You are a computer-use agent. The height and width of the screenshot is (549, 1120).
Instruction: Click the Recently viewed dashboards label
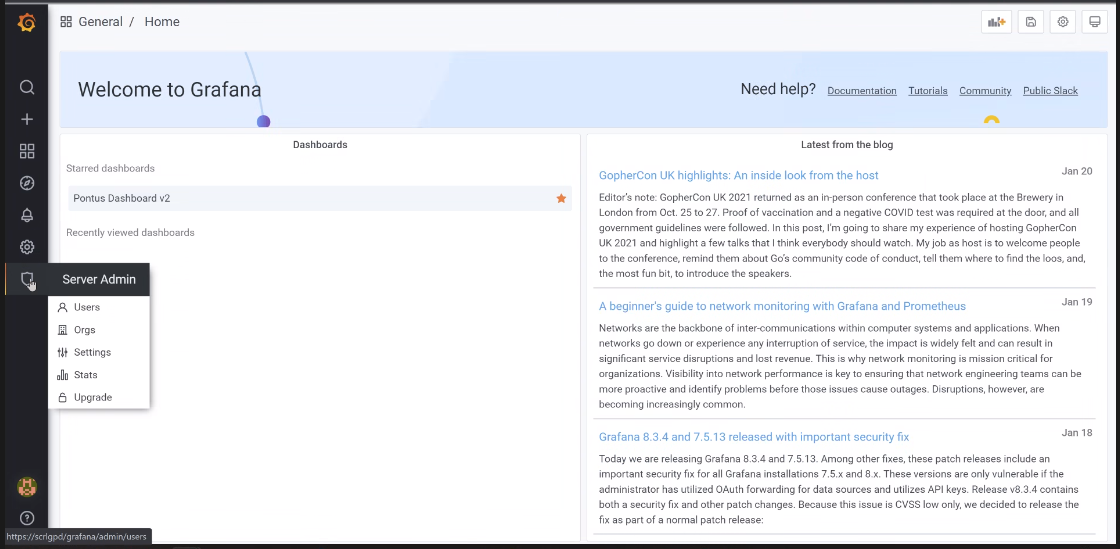pyautogui.click(x=130, y=233)
